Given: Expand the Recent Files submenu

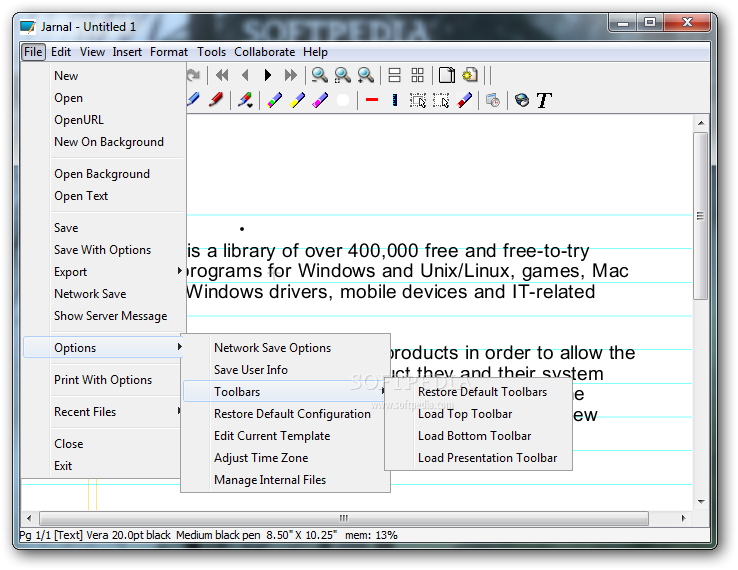Looking at the screenshot, I should [x=103, y=412].
